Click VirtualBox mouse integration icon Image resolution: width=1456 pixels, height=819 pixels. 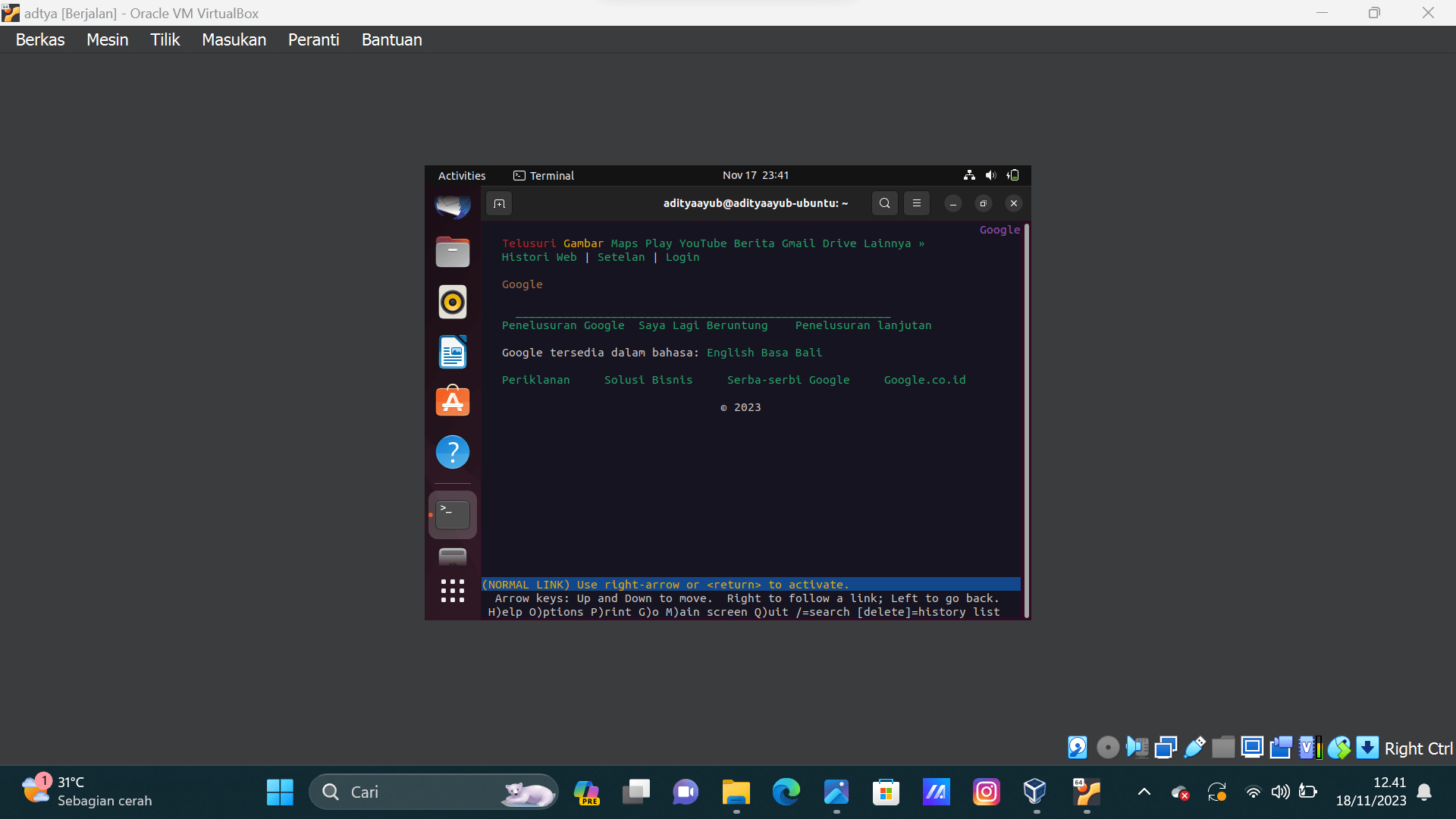tap(1338, 748)
